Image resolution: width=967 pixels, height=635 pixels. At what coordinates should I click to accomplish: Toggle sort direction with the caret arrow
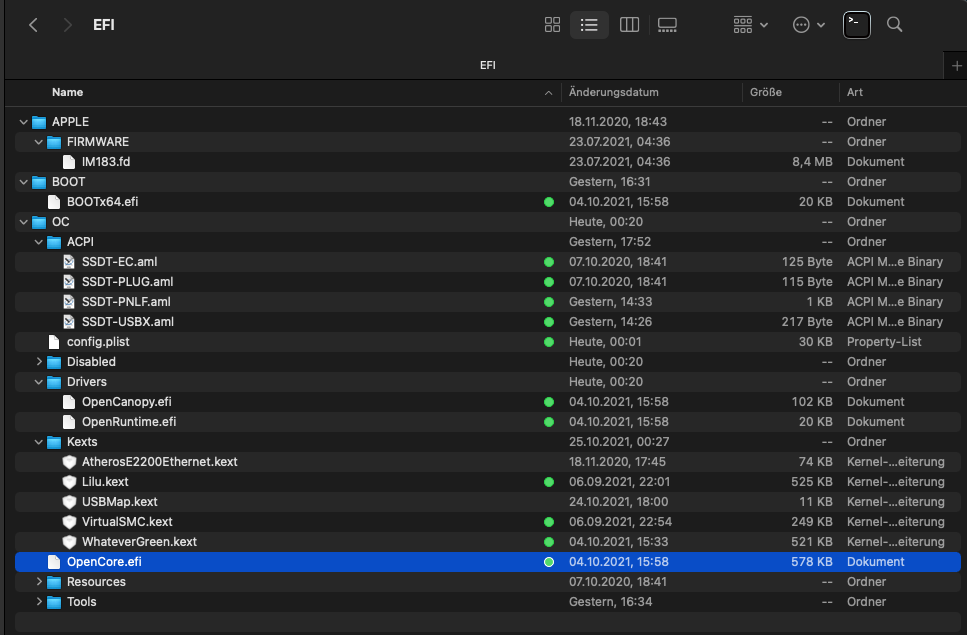tap(548, 92)
